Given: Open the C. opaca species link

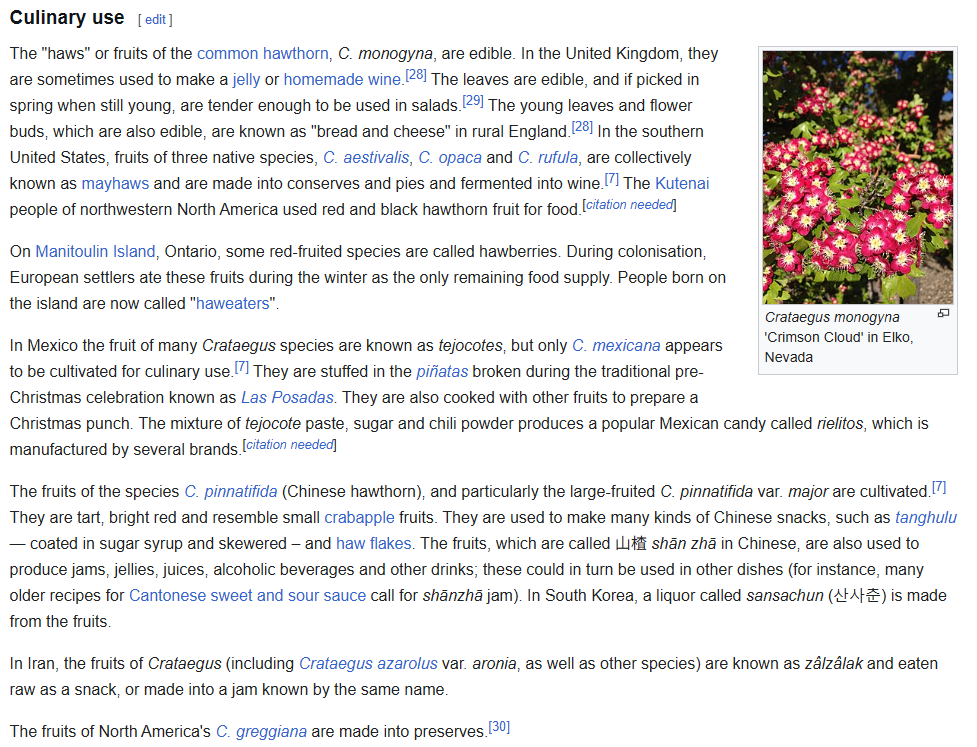Looking at the screenshot, I should 450,158.
